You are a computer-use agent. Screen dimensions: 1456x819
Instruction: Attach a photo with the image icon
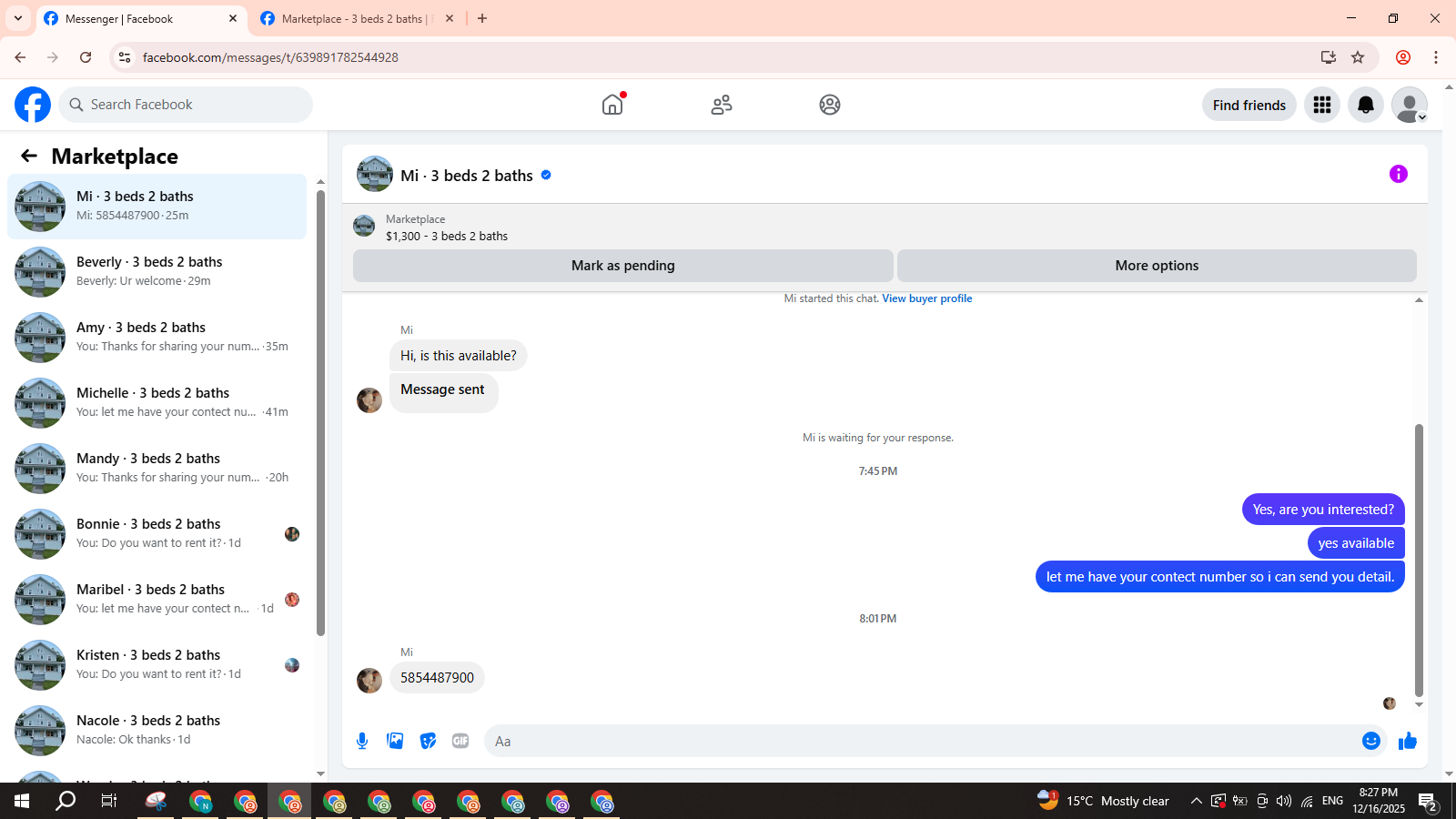coord(395,741)
